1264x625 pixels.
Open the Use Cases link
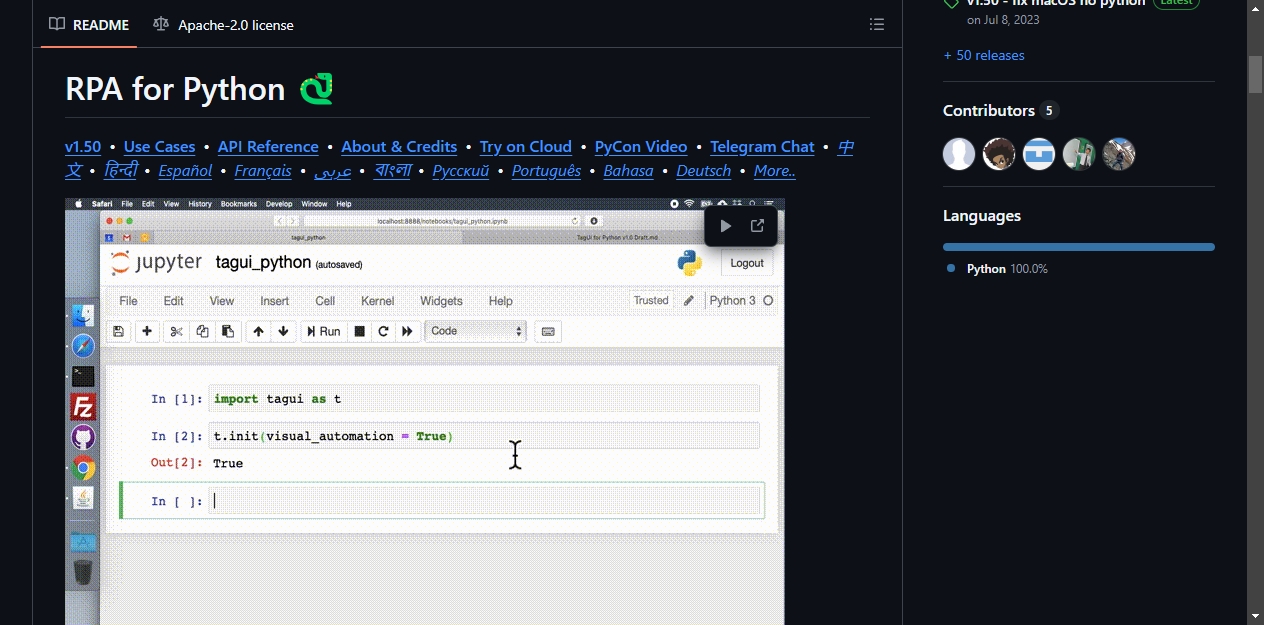coord(160,147)
